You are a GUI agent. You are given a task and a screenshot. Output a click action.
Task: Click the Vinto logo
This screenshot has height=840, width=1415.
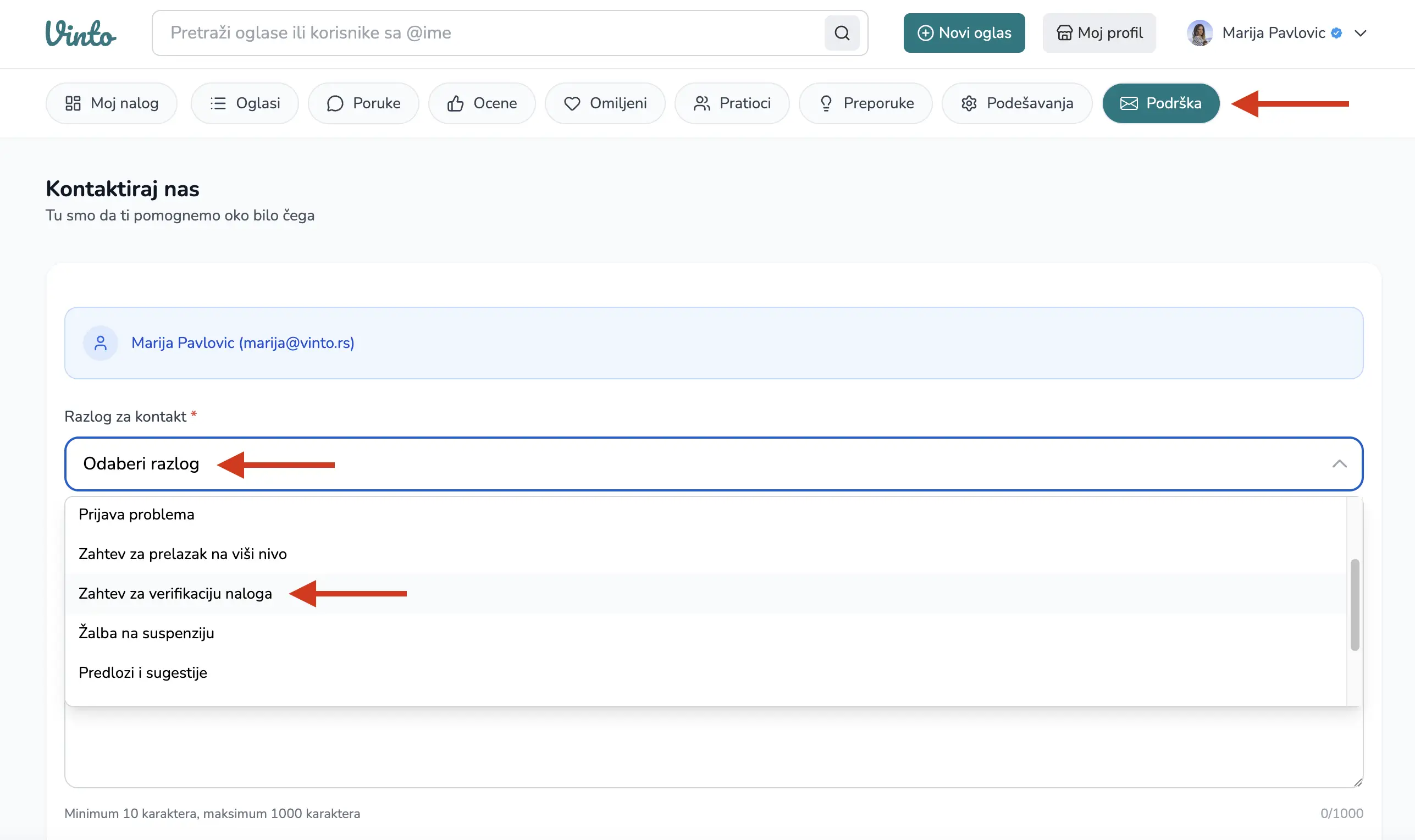click(80, 33)
